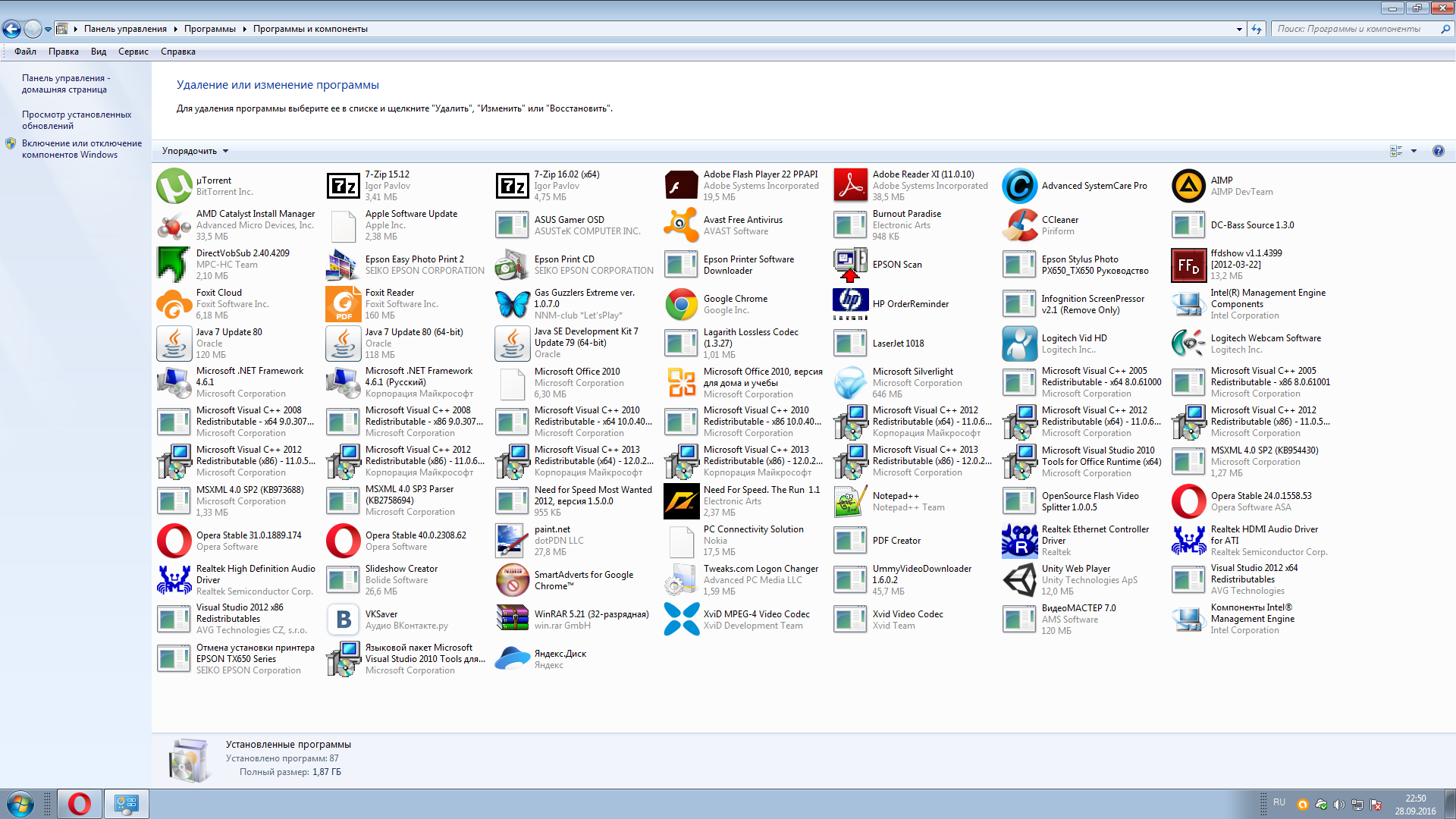Viewport: 1456px width, 819px height.
Task: Toggle large/small icons view button
Action: coord(1398,151)
